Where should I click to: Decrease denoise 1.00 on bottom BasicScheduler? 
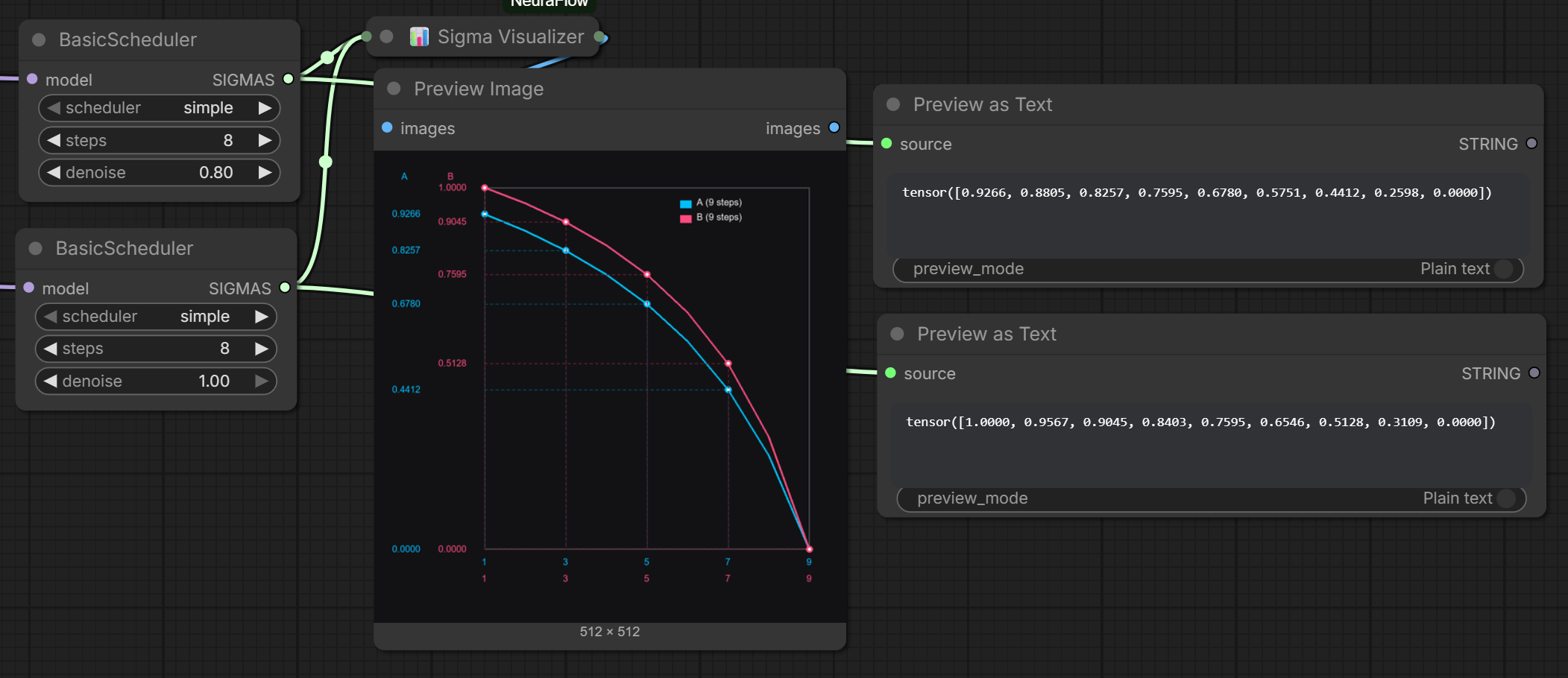point(51,381)
